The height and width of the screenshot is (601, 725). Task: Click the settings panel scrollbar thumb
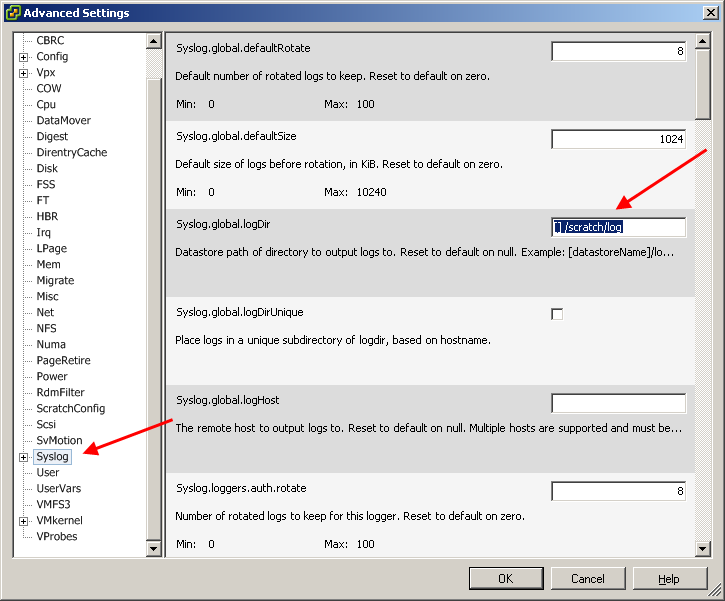pos(703,84)
